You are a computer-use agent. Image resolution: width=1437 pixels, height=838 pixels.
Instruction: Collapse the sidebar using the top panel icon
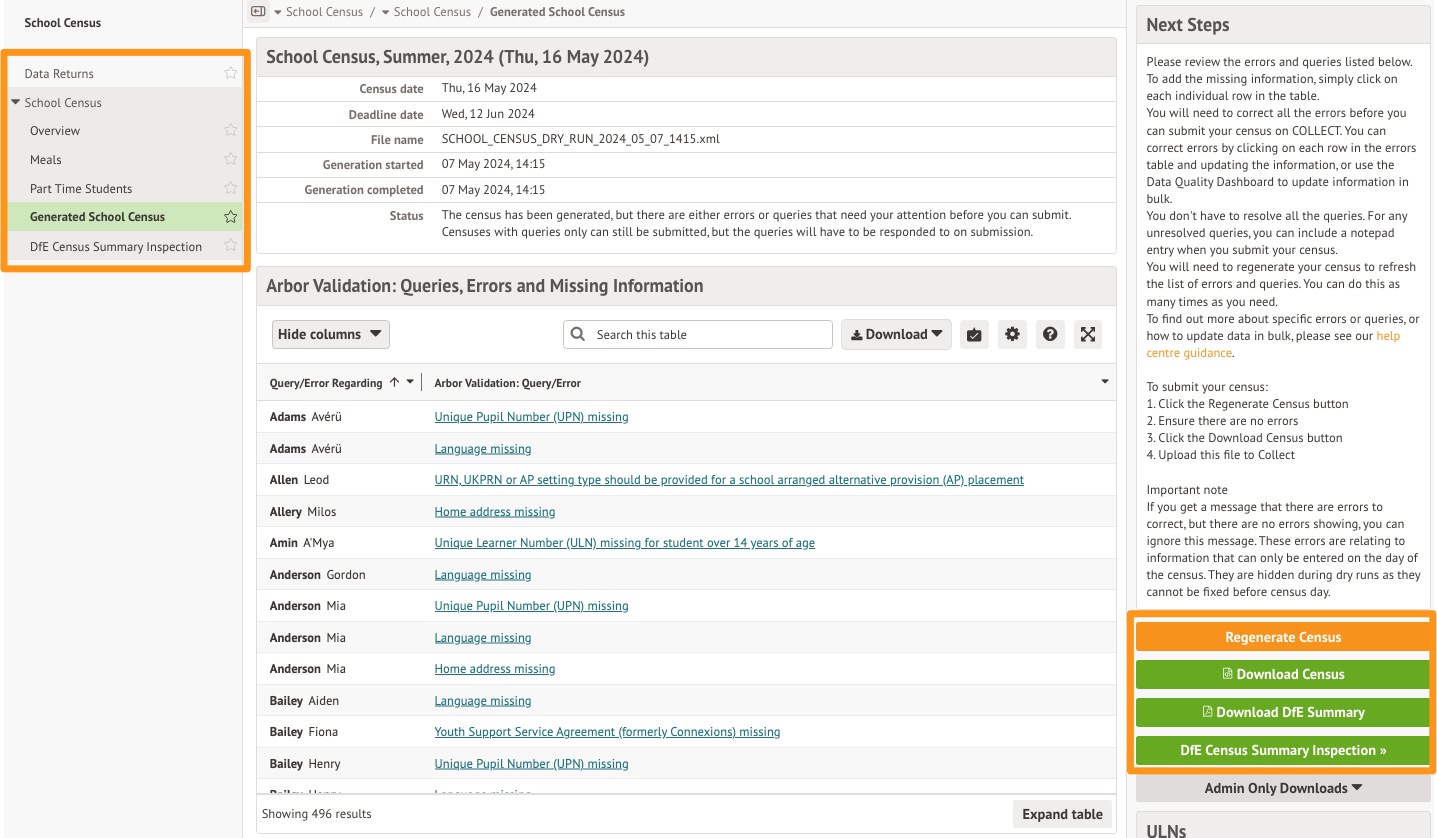[258, 12]
